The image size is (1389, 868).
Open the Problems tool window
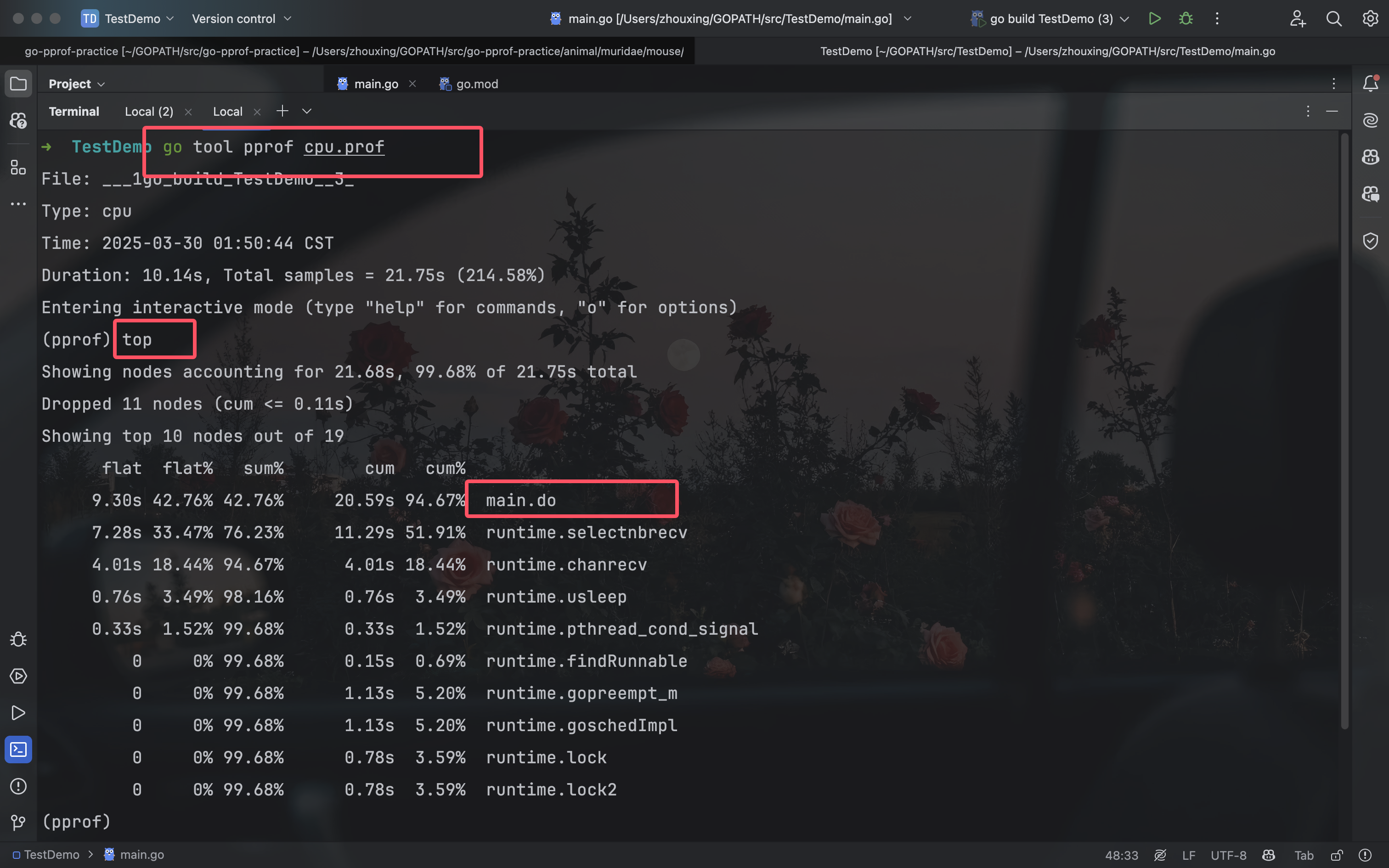point(18,786)
